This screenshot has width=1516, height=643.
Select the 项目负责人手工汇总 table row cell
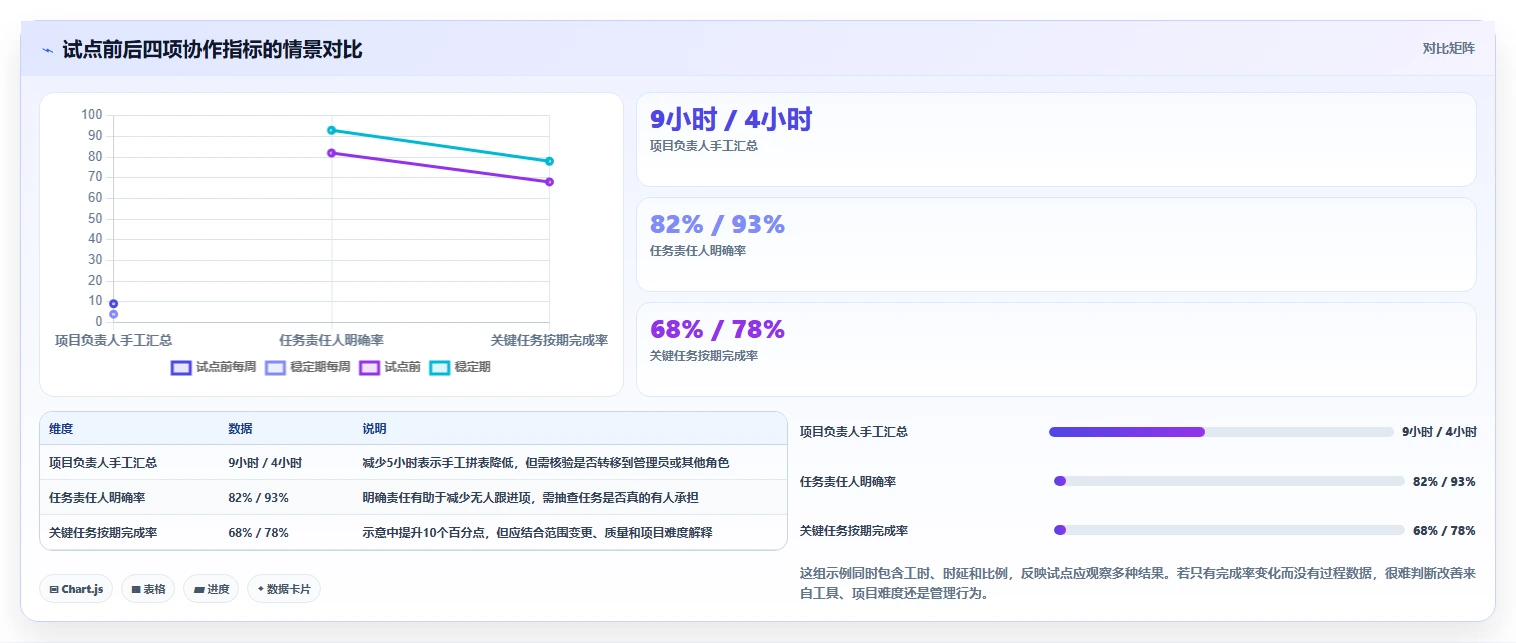click(x=103, y=463)
